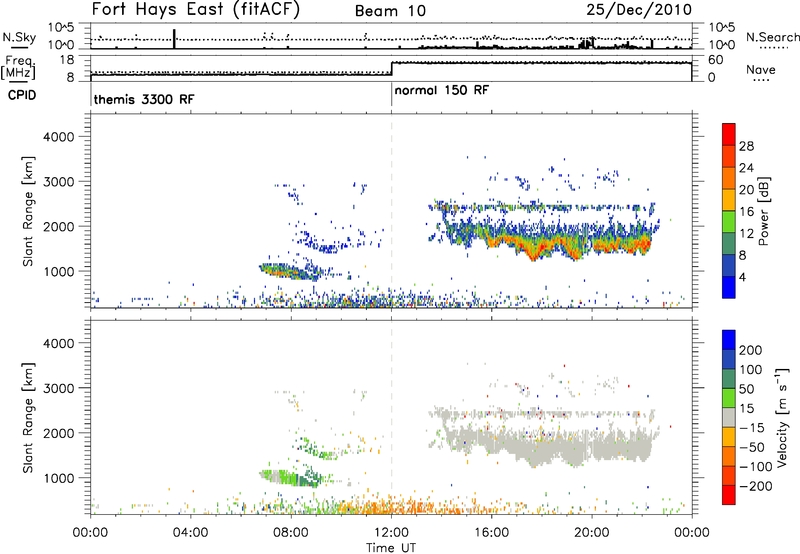Click the '1000' tick on velocity panel
The width and height of the screenshot is (800, 554).
(58, 478)
